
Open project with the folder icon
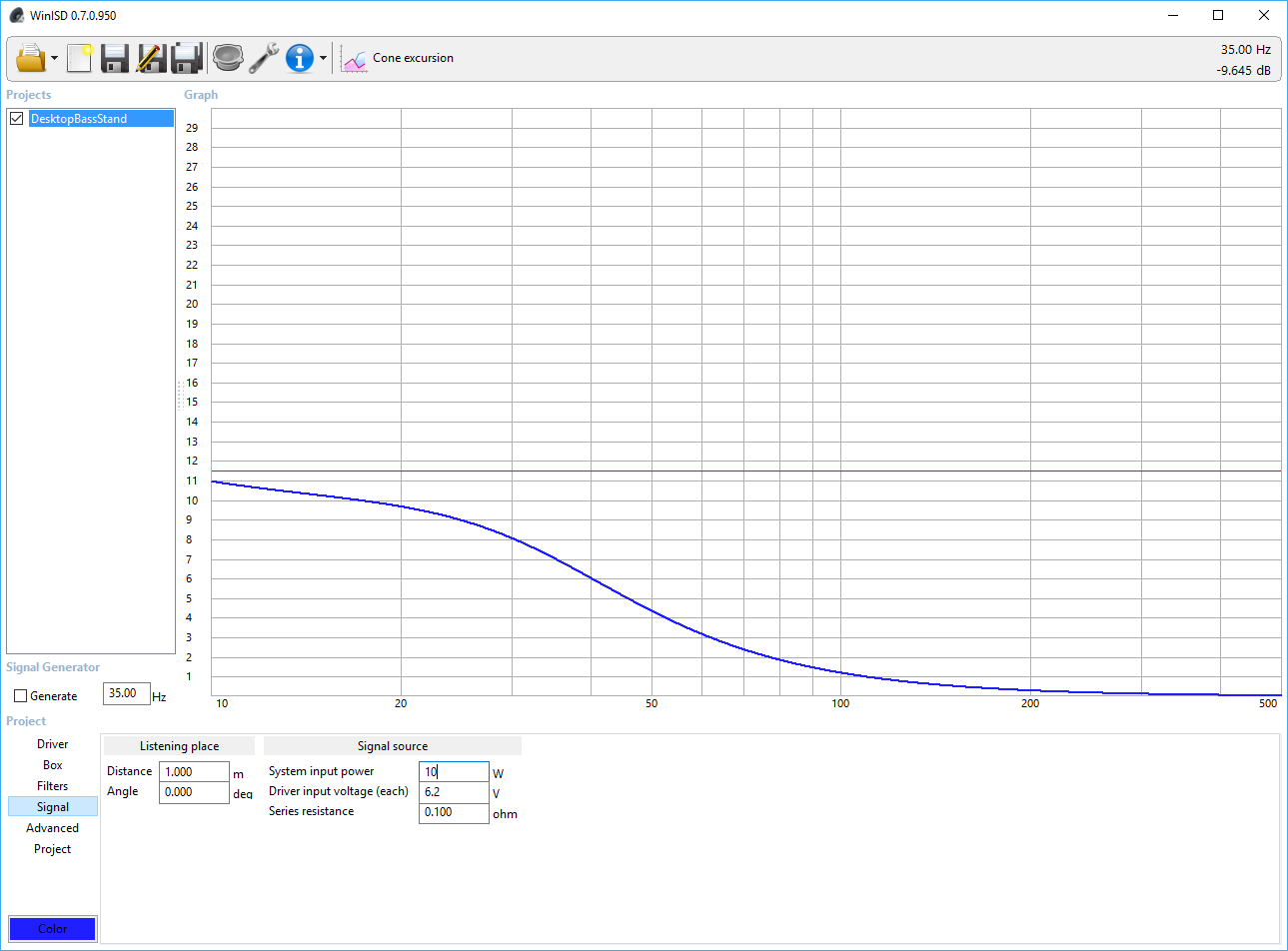(31, 58)
